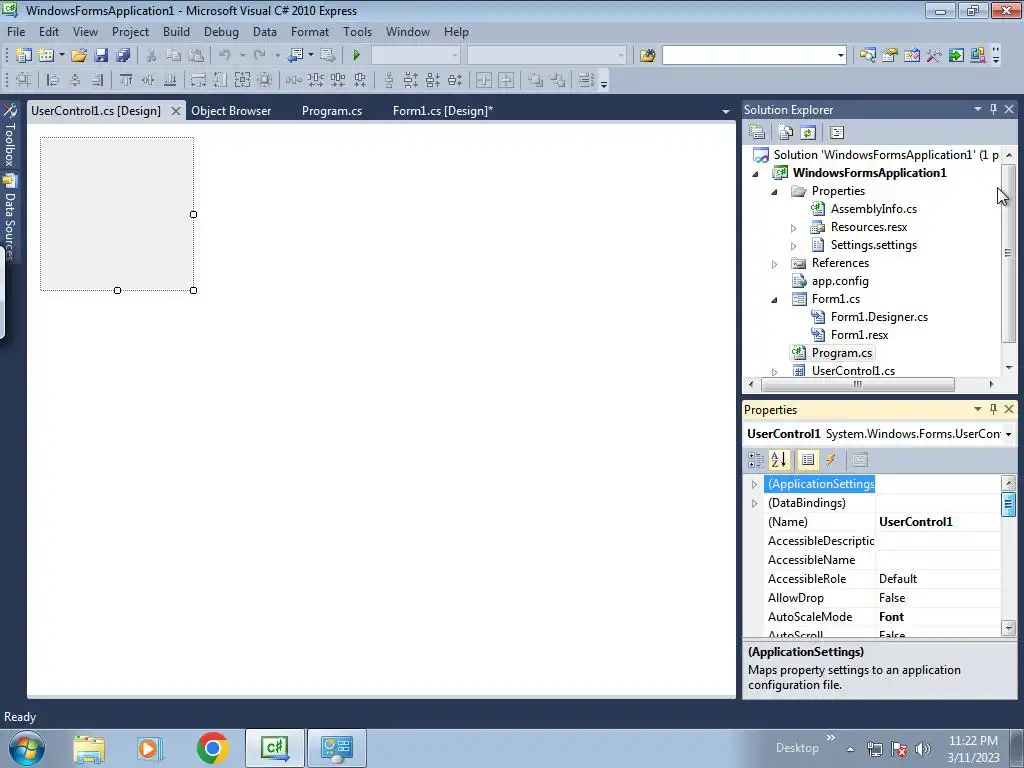
Task: Select Program.cs in Solution Explorer tree
Action: pos(842,353)
